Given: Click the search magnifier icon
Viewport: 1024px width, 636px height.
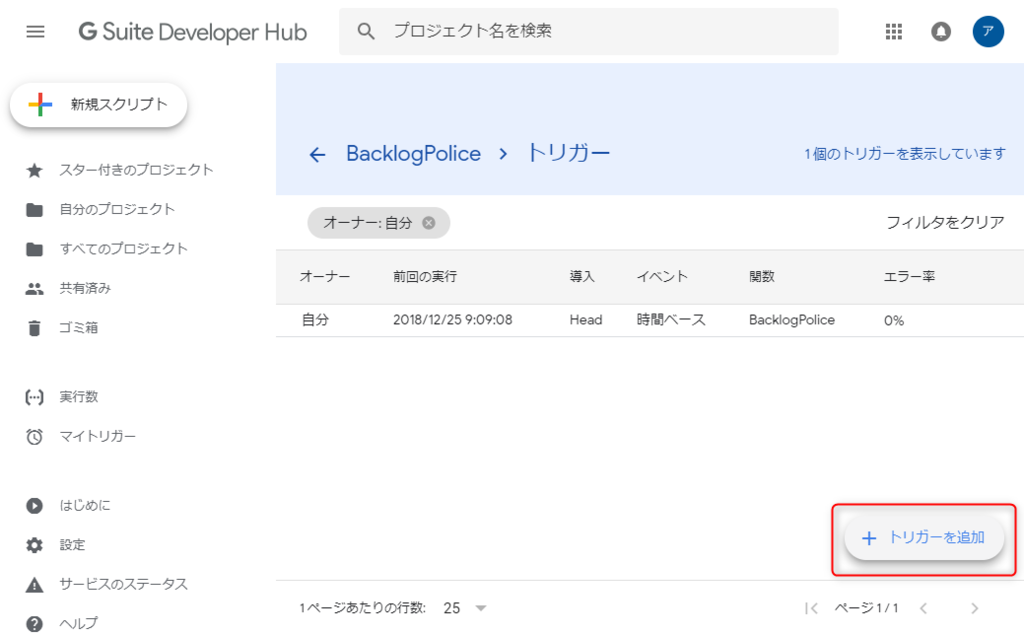Looking at the screenshot, I should pos(366,31).
